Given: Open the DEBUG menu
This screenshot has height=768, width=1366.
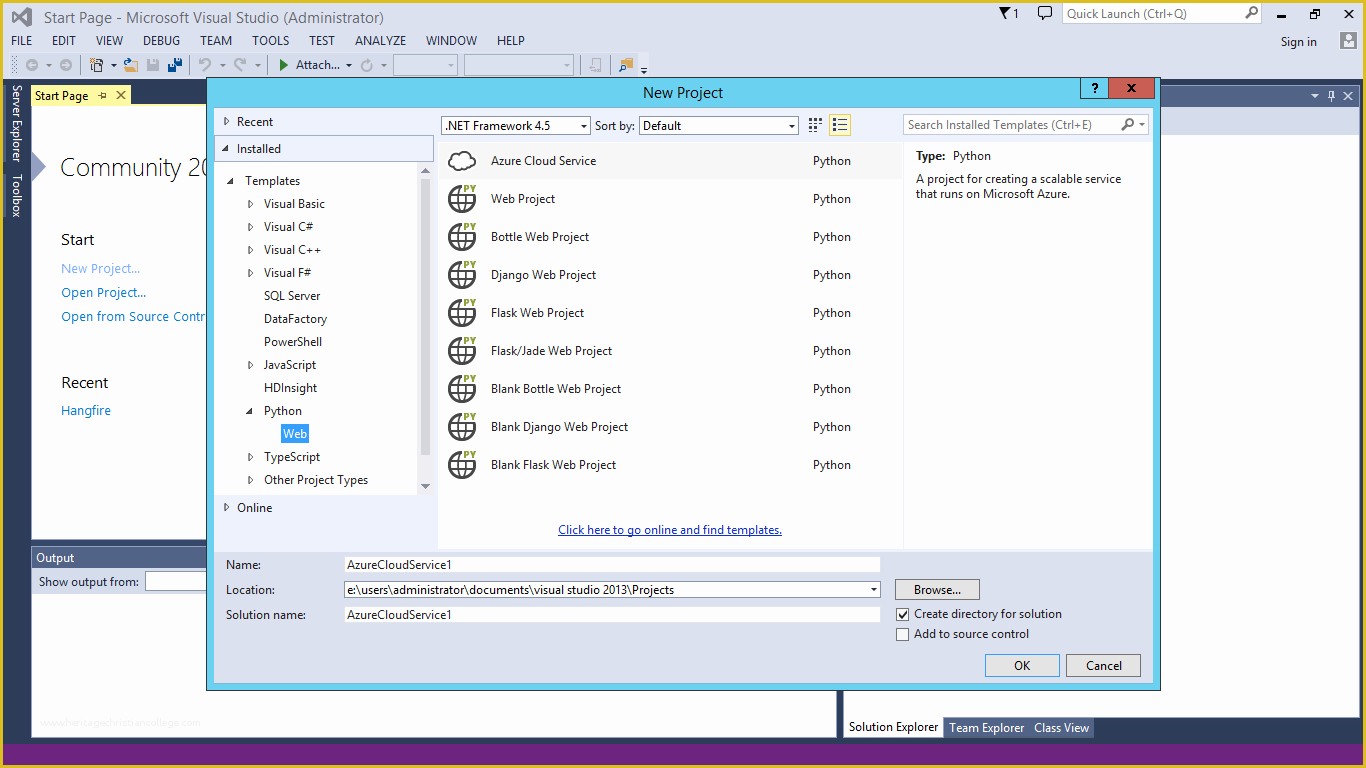Looking at the screenshot, I should 161,41.
